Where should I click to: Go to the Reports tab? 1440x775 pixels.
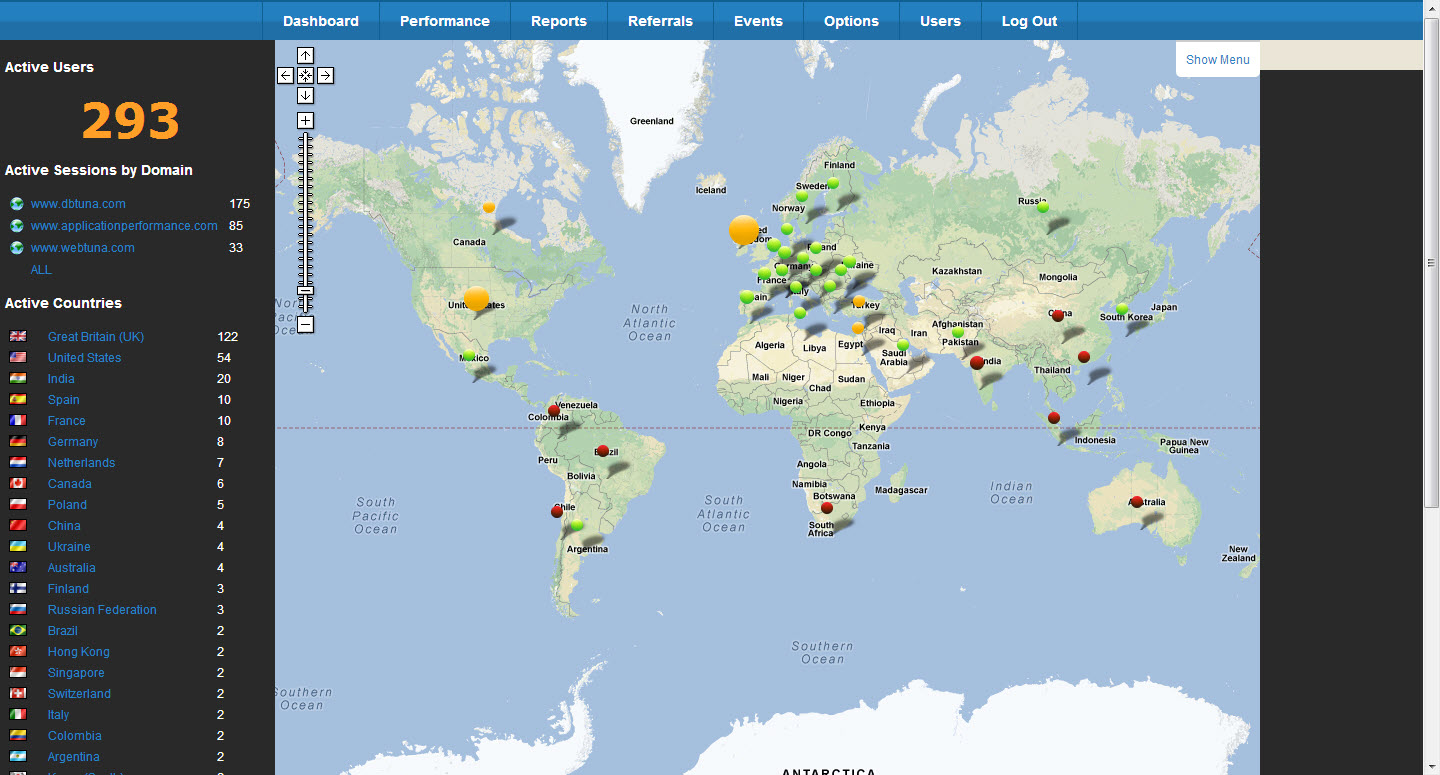tap(558, 21)
